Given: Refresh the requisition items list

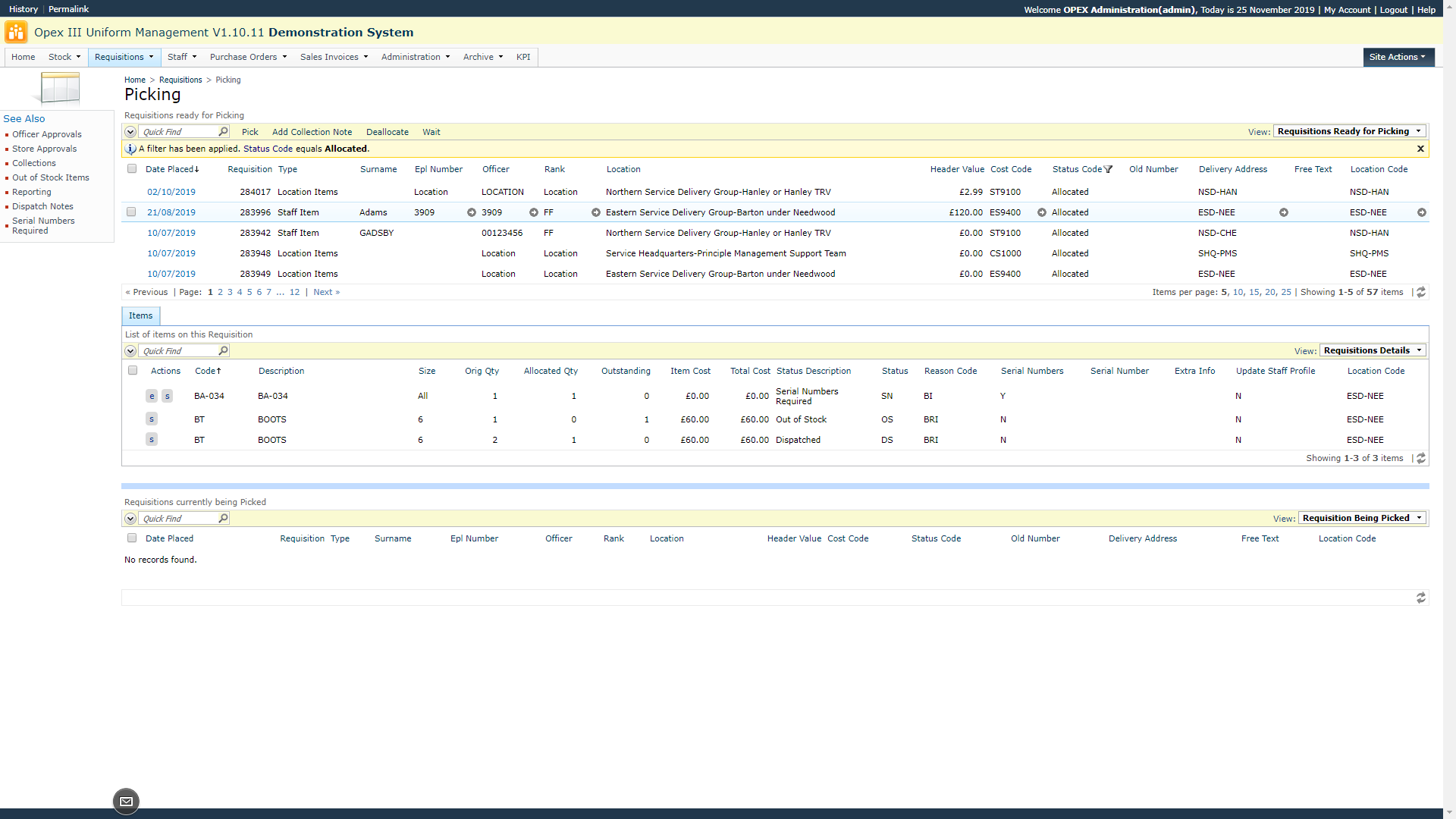Looking at the screenshot, I should coord(1421,458).
